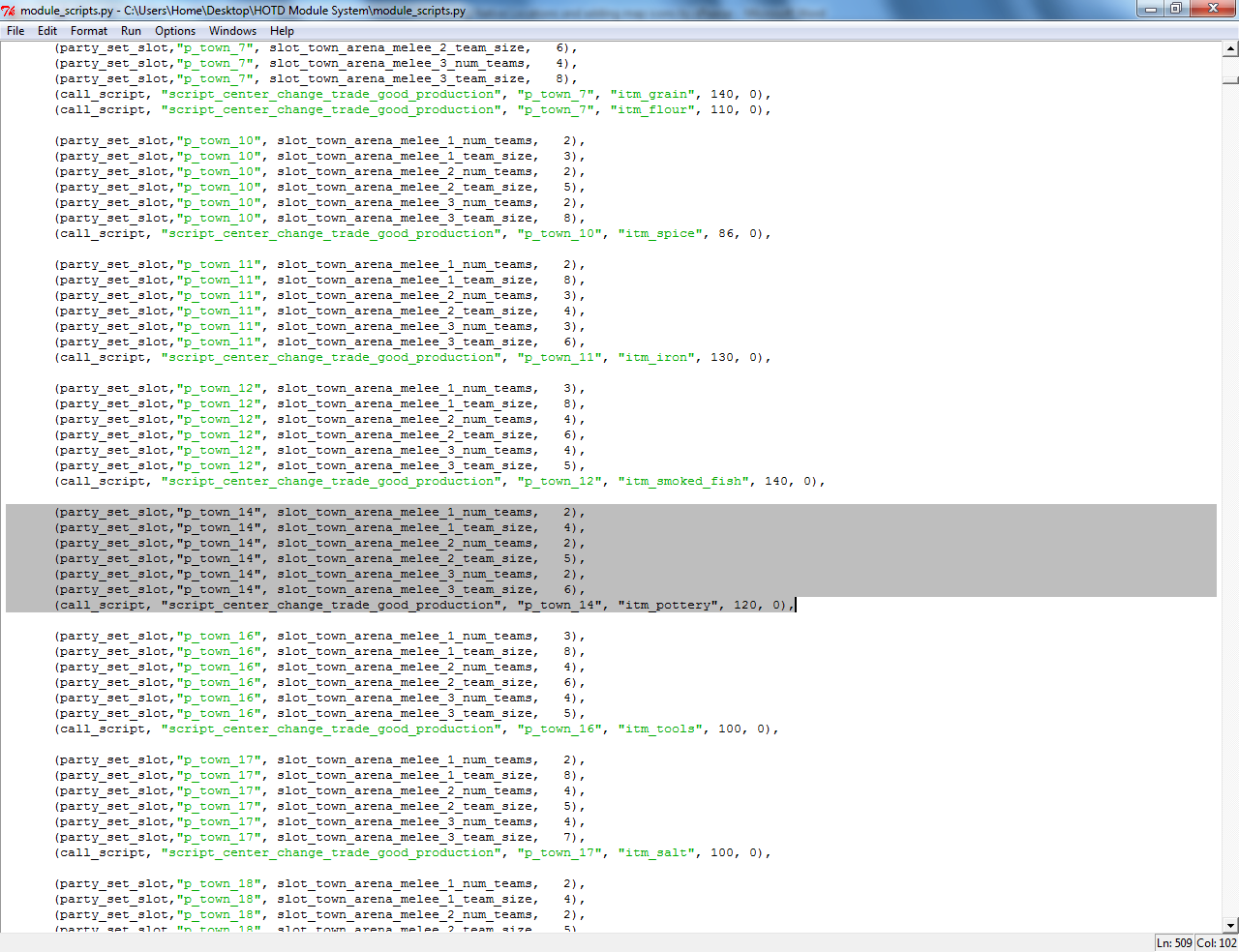Open the Windows menu
Image resolution: width=1239 pixels, height=952 pixels.
[233, 31]
